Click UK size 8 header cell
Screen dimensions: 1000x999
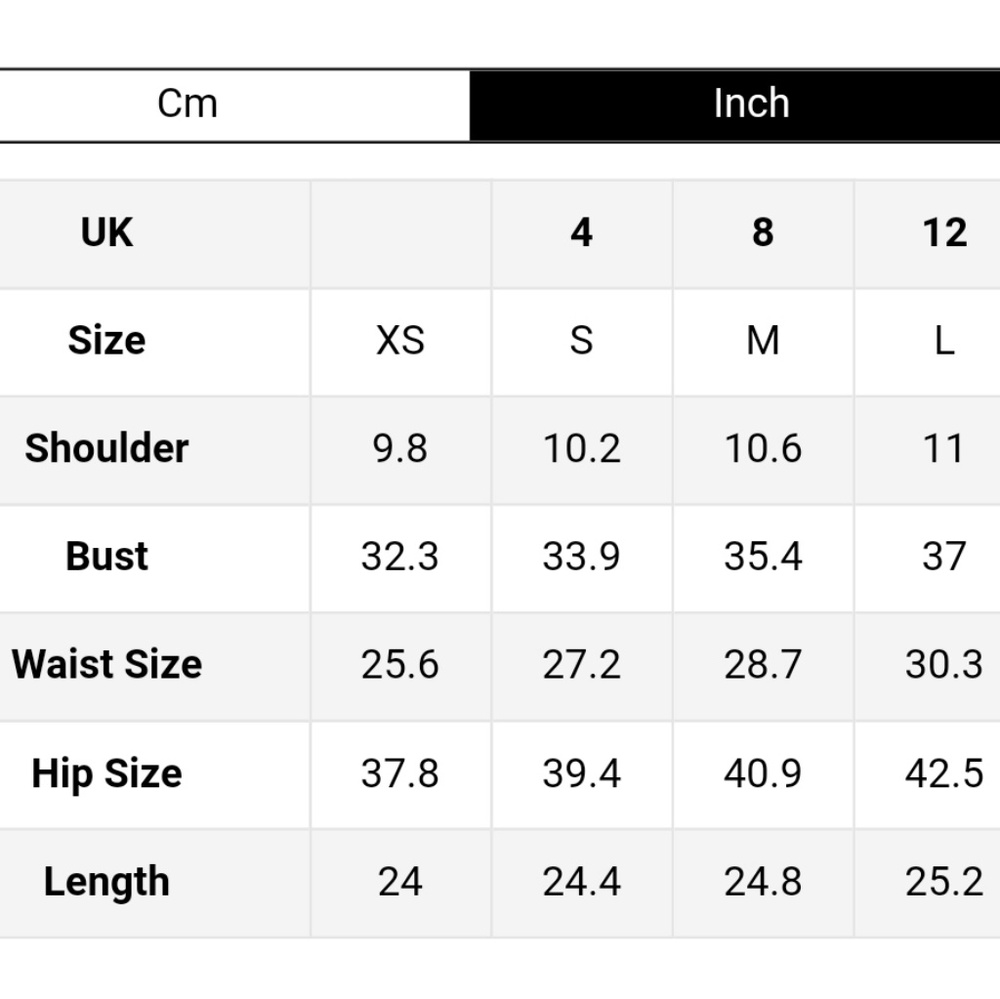click(x=763, y=233)
